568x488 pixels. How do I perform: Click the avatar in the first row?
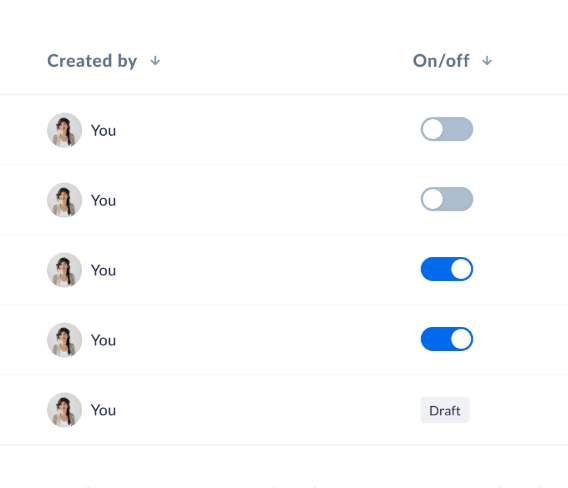pyautogui.click(x=64, y=130)
